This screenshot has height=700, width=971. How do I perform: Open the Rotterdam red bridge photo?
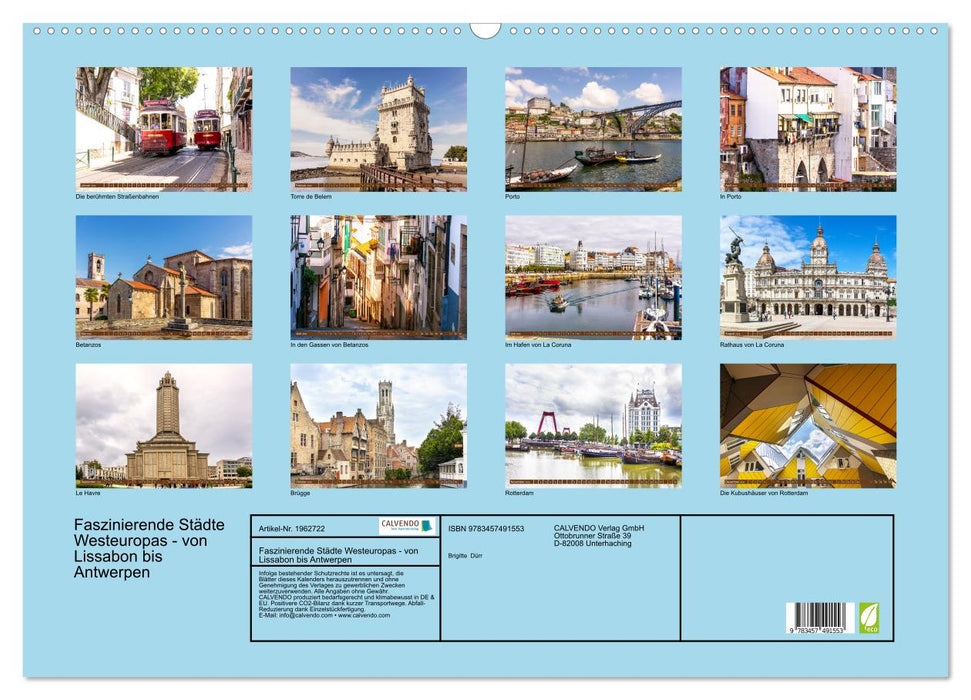pyautogui.click(x=593, y=425)
